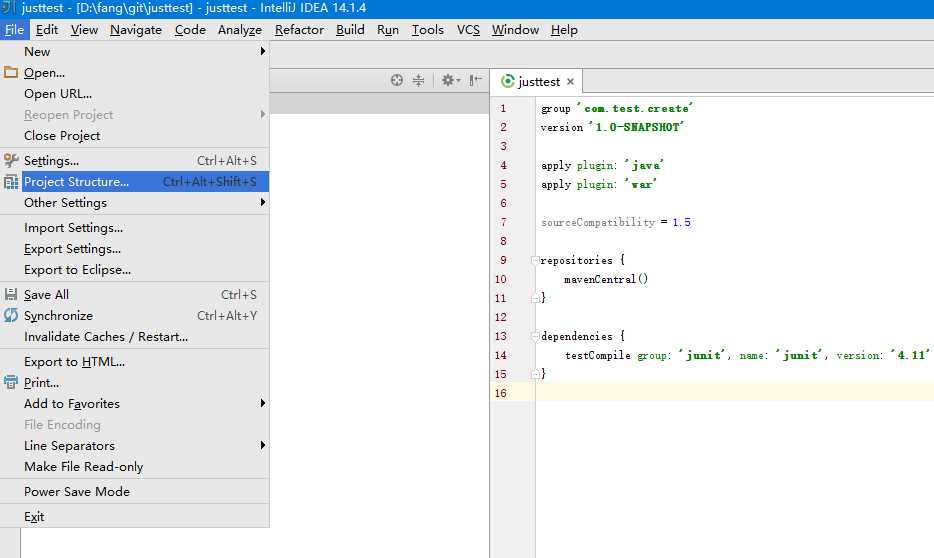This screenshot has width=934, height=558.
Task: Click line number 16 in the gutter
Action: point(500,393)
